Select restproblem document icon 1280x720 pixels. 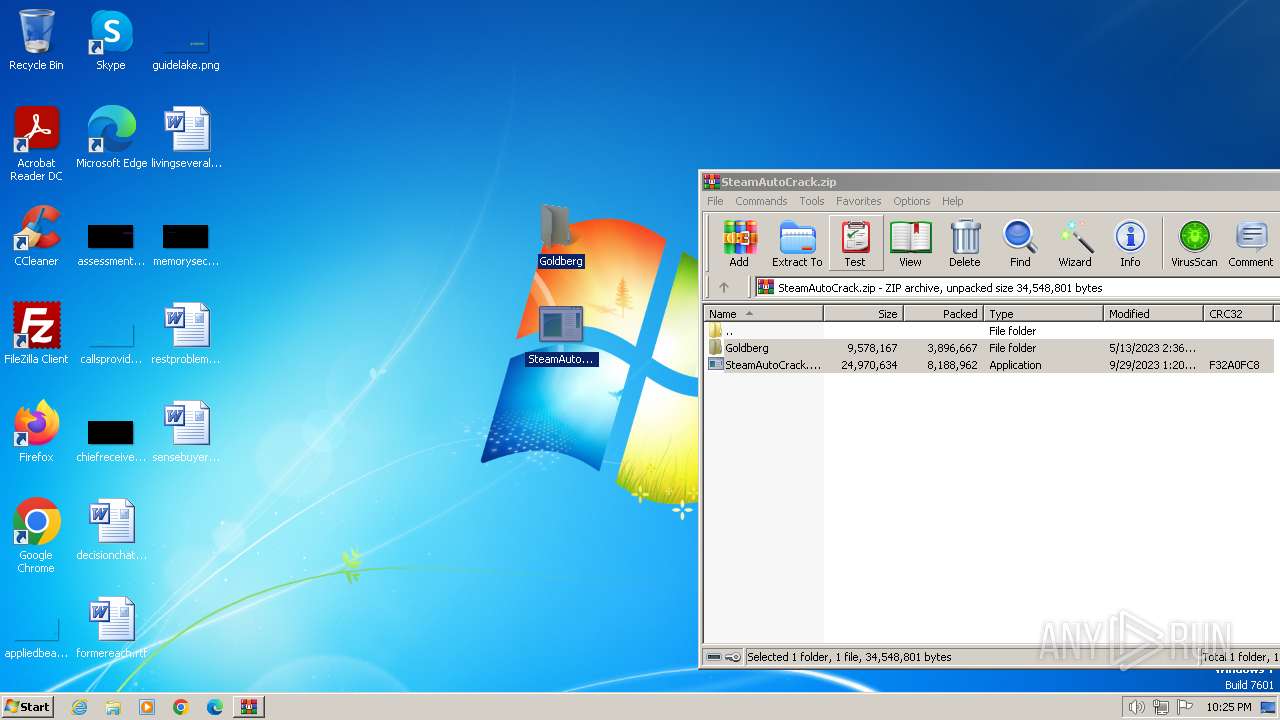click(x=186, y=334)
